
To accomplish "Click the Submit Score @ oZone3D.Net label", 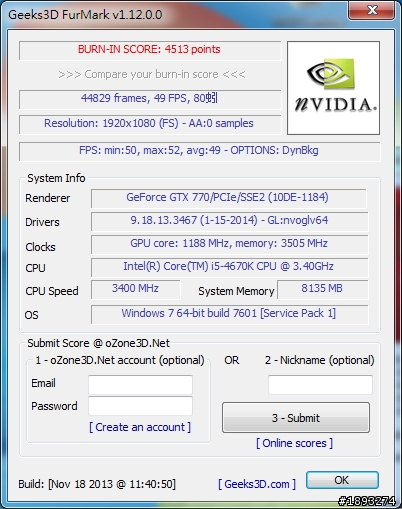I will (98, 343).
